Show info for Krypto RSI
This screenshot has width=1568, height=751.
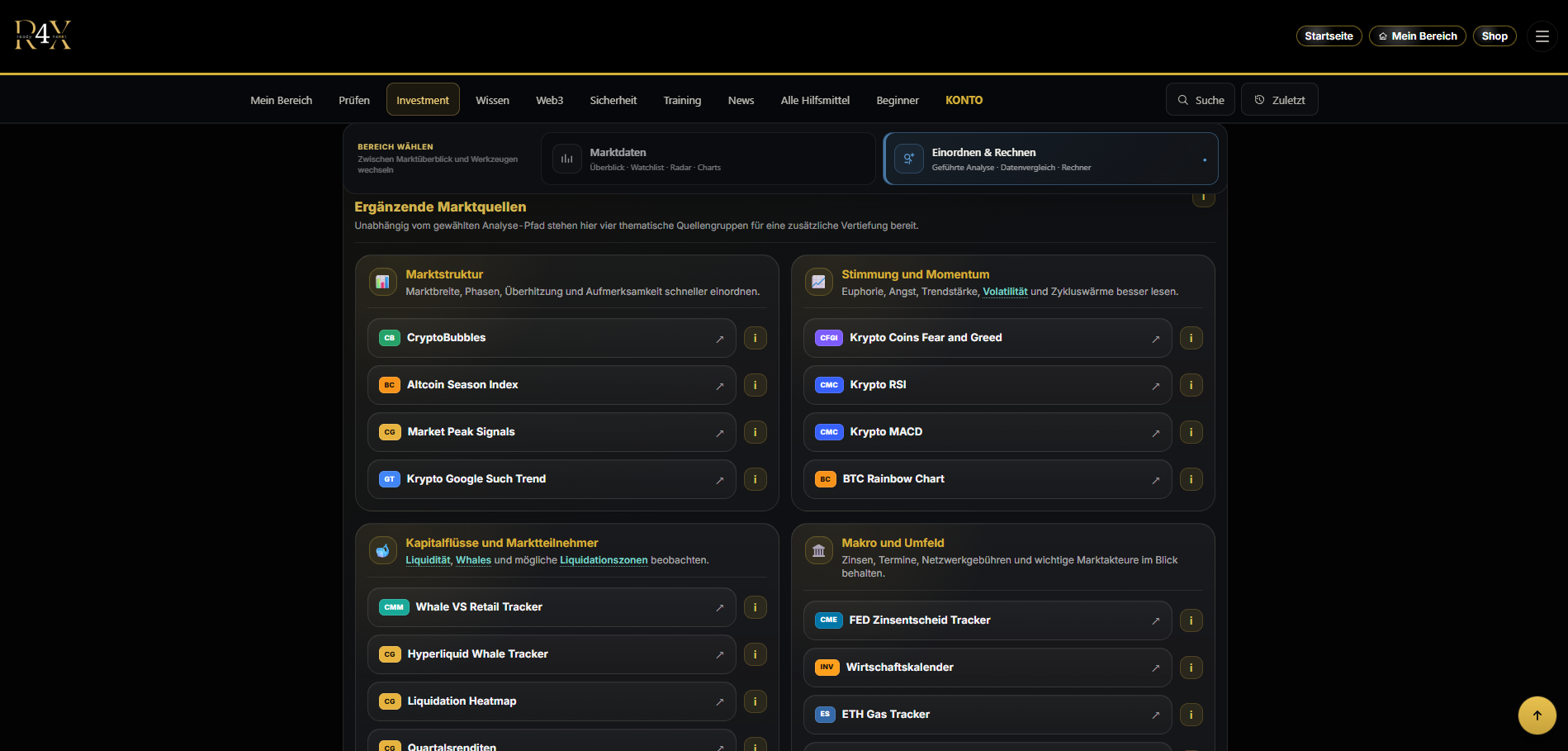tap(1191, 385)
